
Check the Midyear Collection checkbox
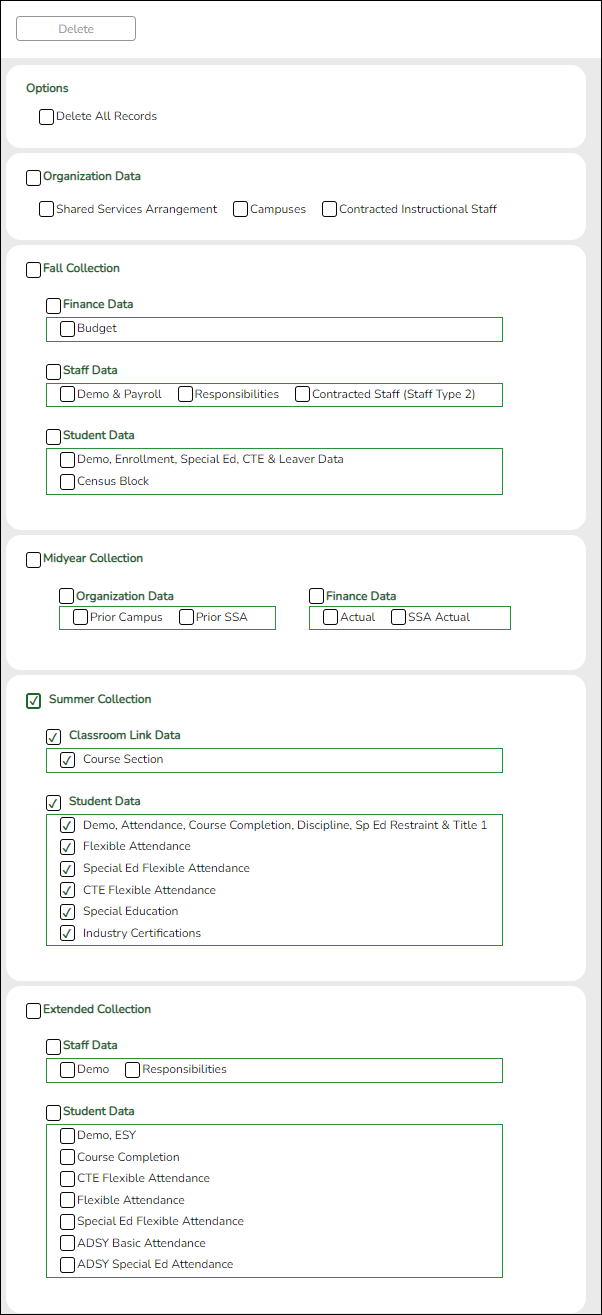tap(33, 559)
